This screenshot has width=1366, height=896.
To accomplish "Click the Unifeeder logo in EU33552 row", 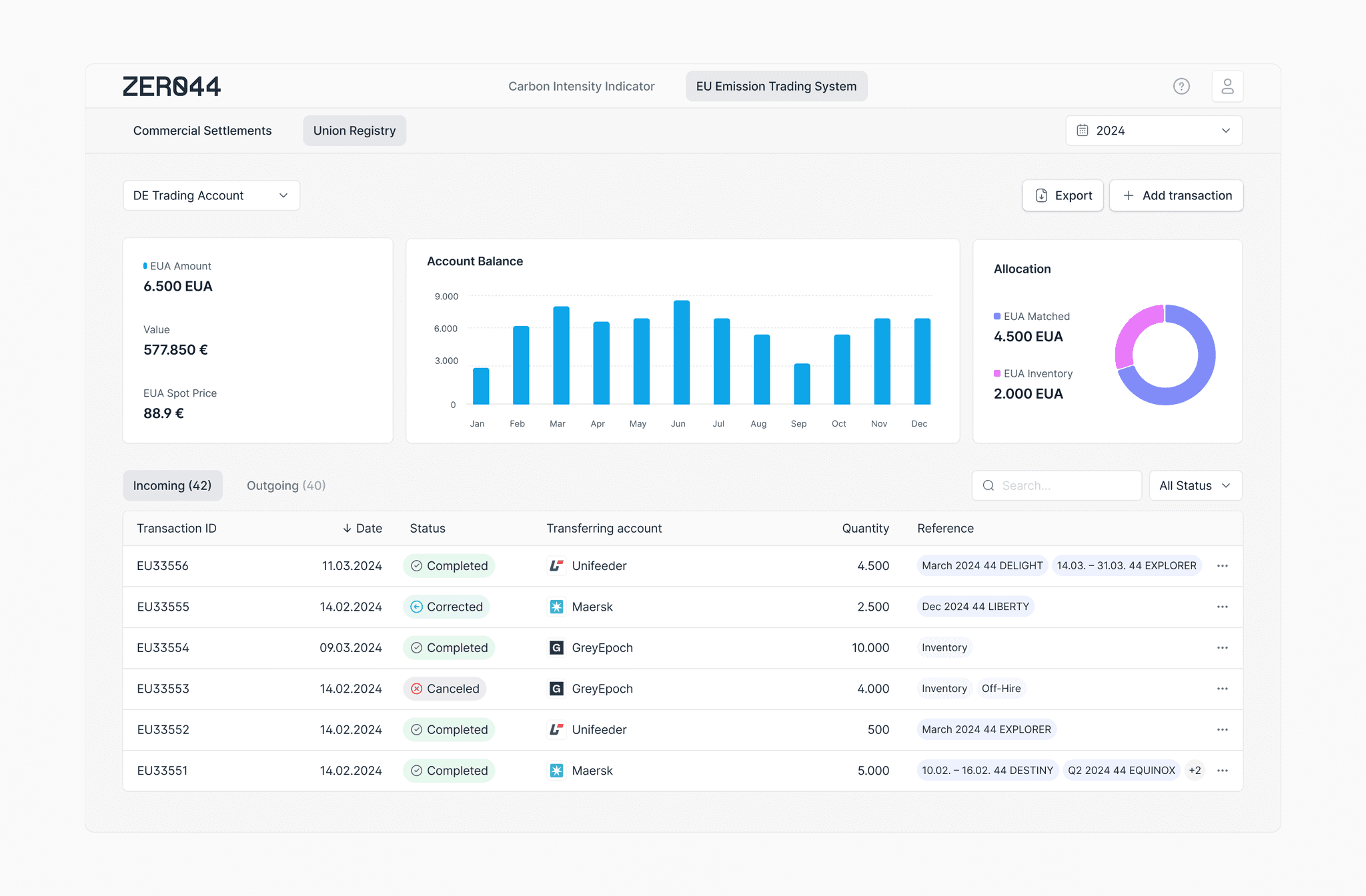I will [x=556, y=729].
